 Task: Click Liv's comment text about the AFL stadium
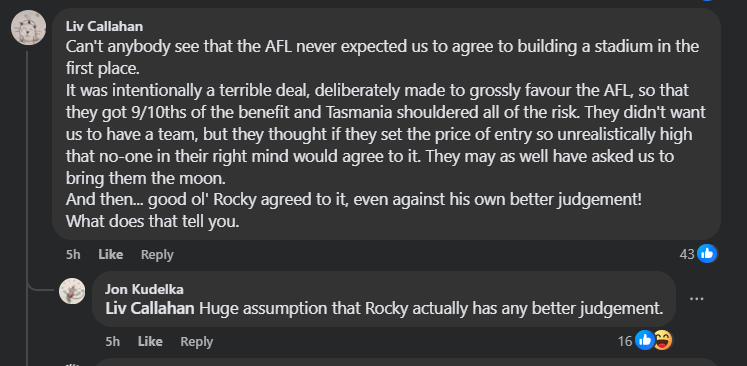[386, 134]
